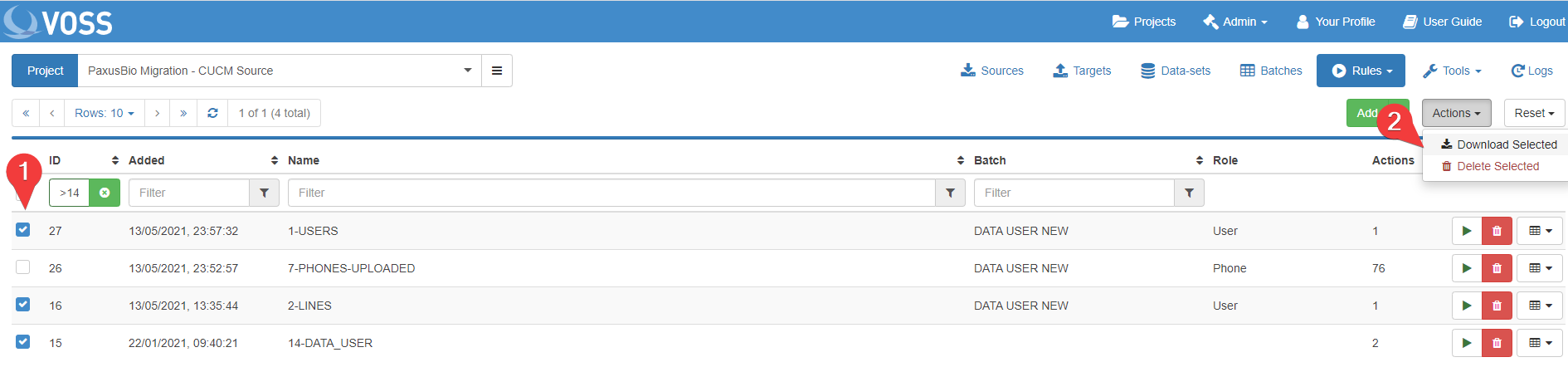The width and height of the screenshot is (1568, 367).
Task: Uncheck the checkbox for rule 27
Action: pyautogui.click(x=23, y=230)
